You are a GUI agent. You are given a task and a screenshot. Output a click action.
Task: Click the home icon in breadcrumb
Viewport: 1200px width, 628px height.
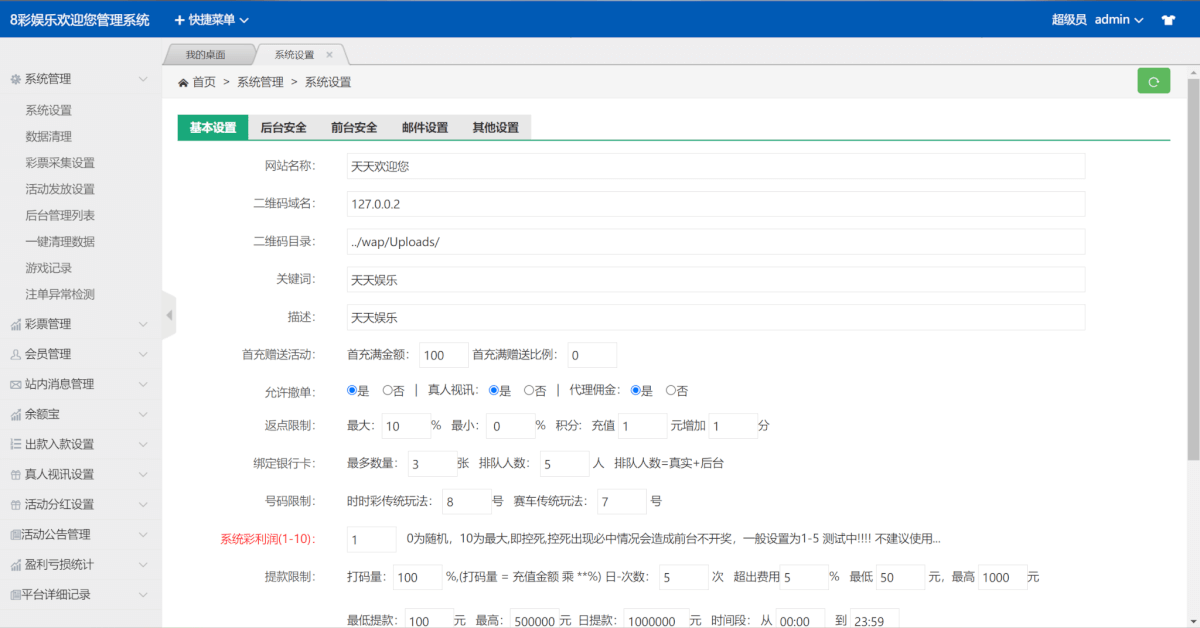183,82
